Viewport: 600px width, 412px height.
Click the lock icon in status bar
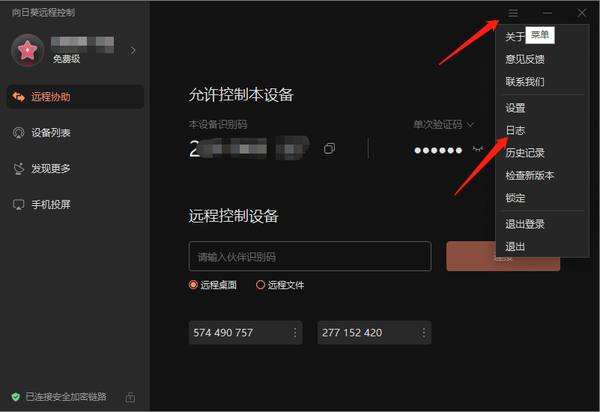[130, 397]
